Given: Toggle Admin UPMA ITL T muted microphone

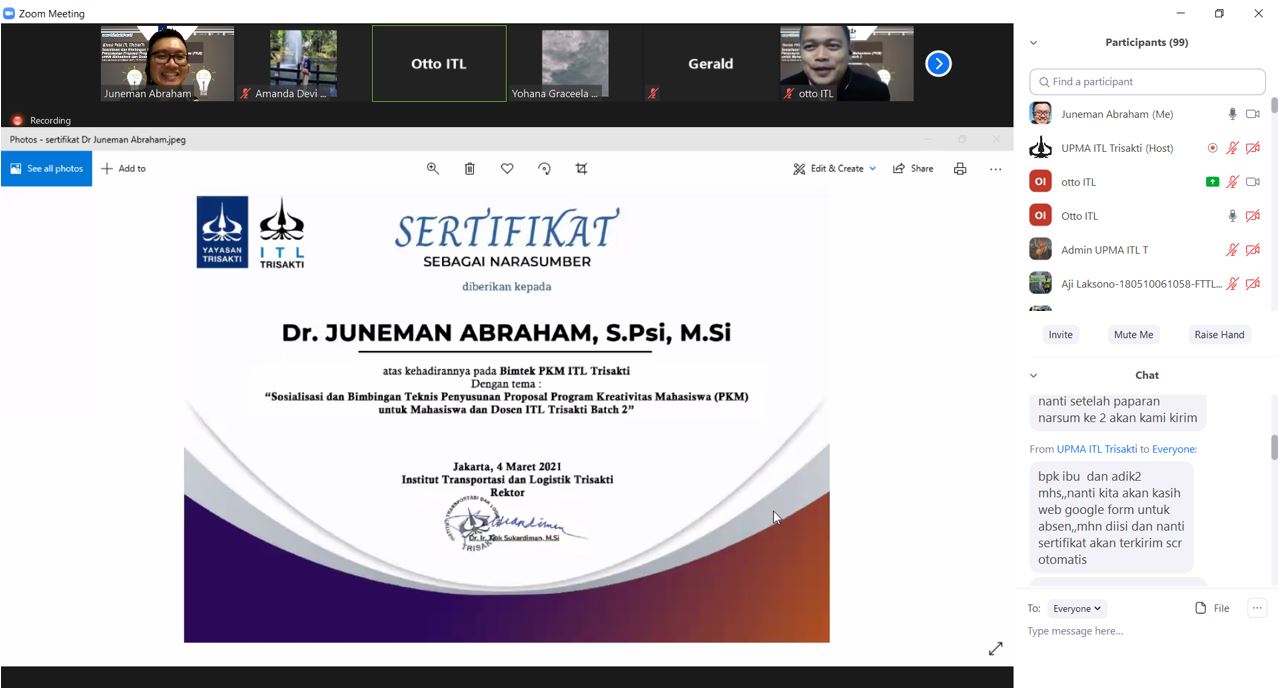Looking at the screenshot, I should 1233,250.
